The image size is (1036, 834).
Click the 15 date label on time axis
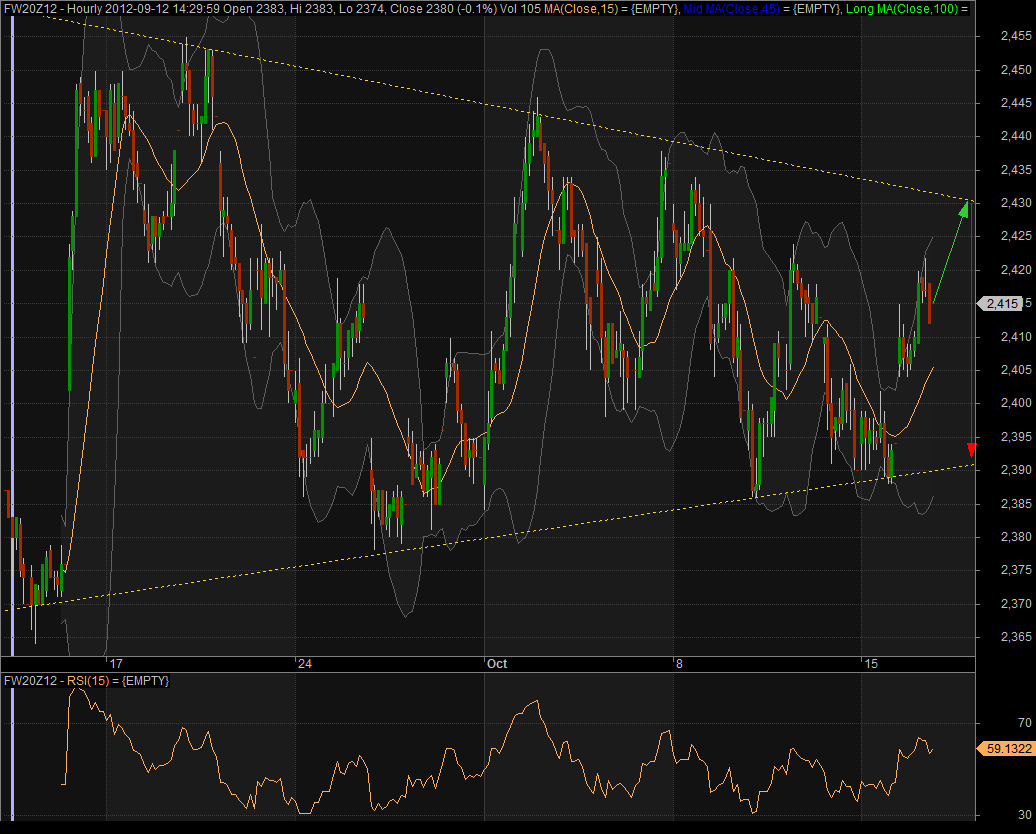[x=870, y=663]
